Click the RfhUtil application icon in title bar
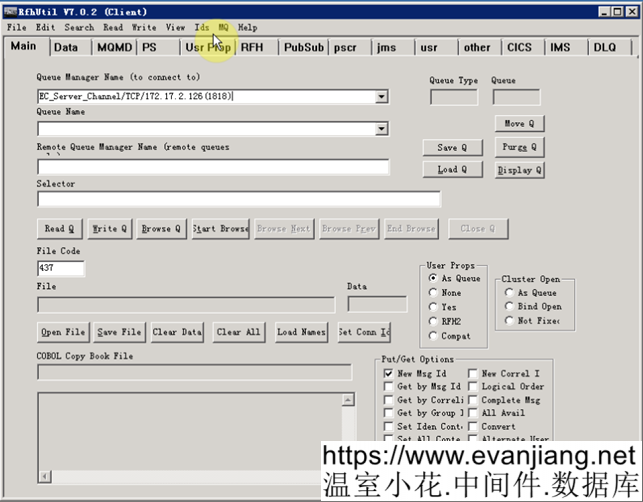Screen dimensions: 643x502 9,8
